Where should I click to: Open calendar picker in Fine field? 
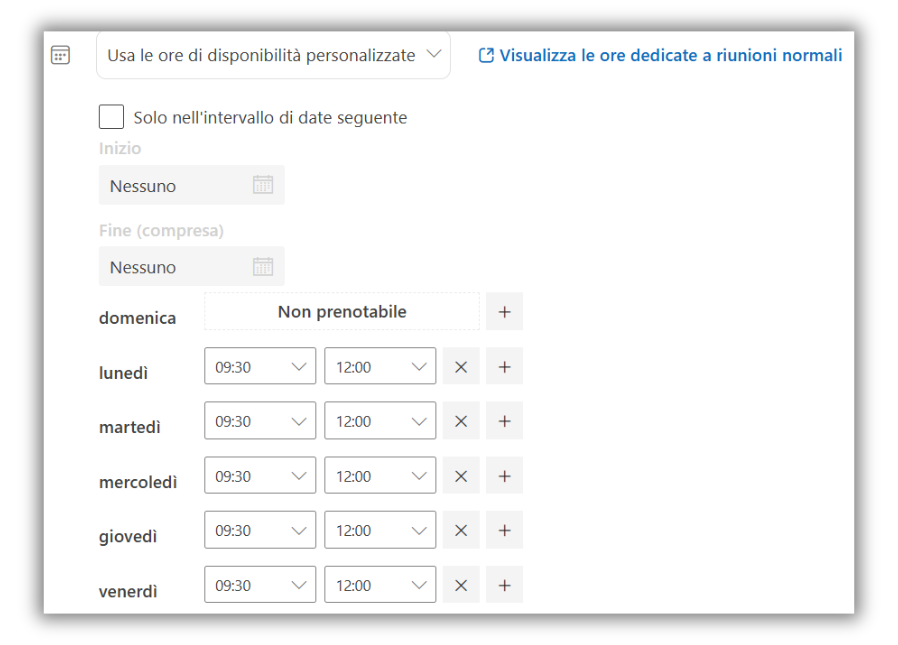point(263,266)
